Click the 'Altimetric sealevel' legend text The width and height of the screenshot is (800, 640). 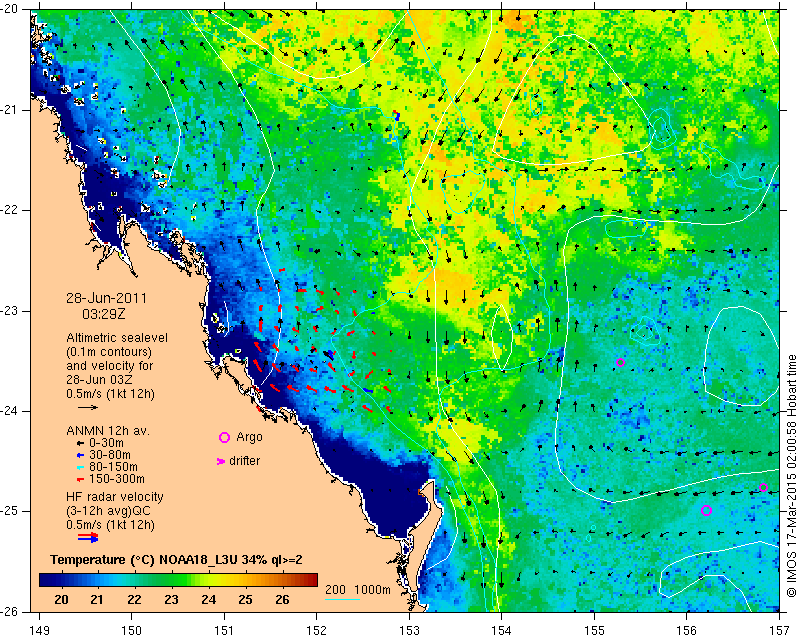tap(117, 338)
